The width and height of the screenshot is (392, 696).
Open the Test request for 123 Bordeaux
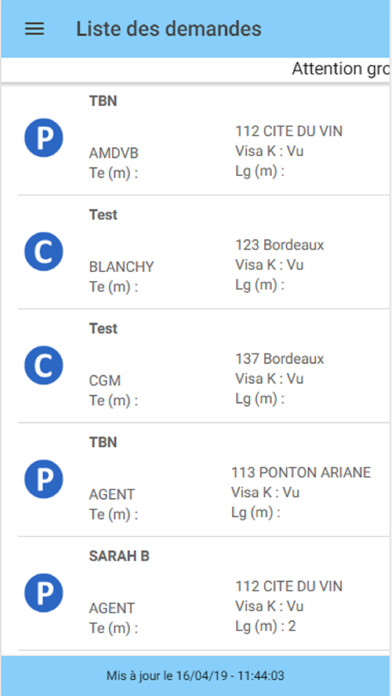[103, 215]
